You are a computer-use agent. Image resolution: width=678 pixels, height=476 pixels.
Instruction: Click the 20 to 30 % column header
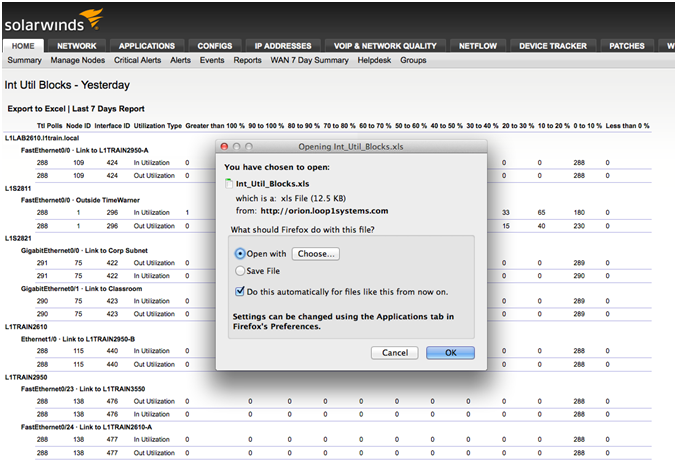518,126
